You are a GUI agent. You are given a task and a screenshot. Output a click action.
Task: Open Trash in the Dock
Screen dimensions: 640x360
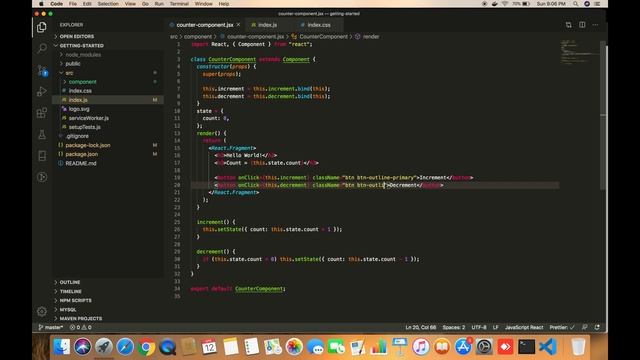coord(578,347)
